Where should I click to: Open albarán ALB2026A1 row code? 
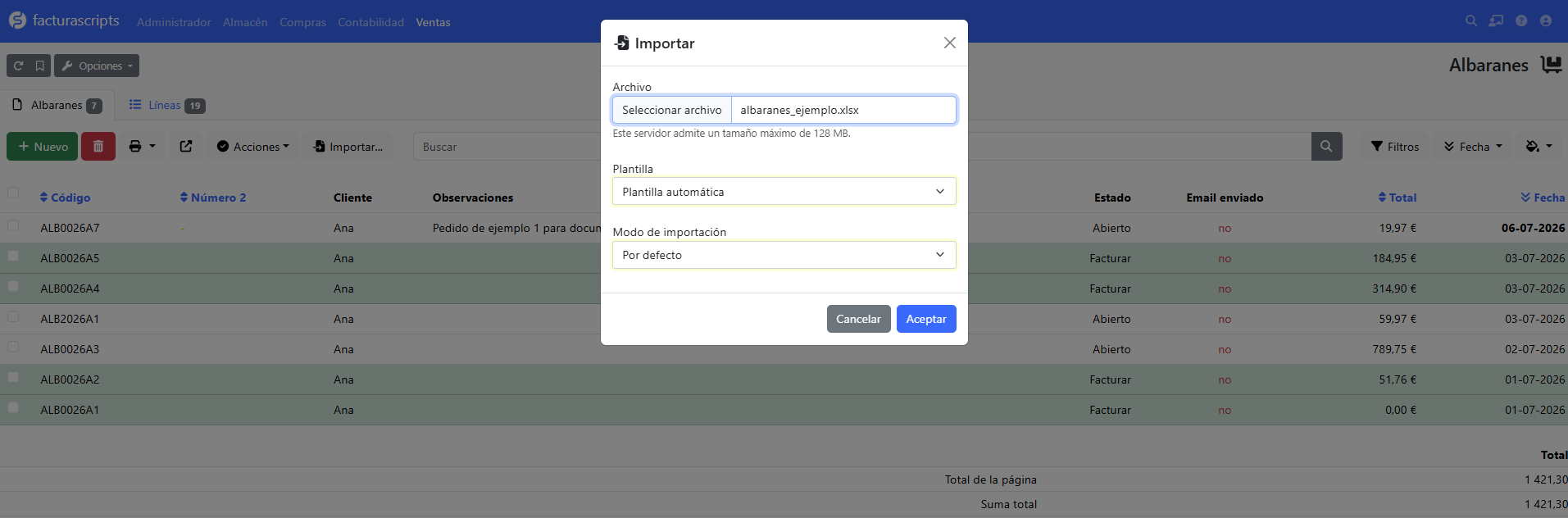coord(70,319)
